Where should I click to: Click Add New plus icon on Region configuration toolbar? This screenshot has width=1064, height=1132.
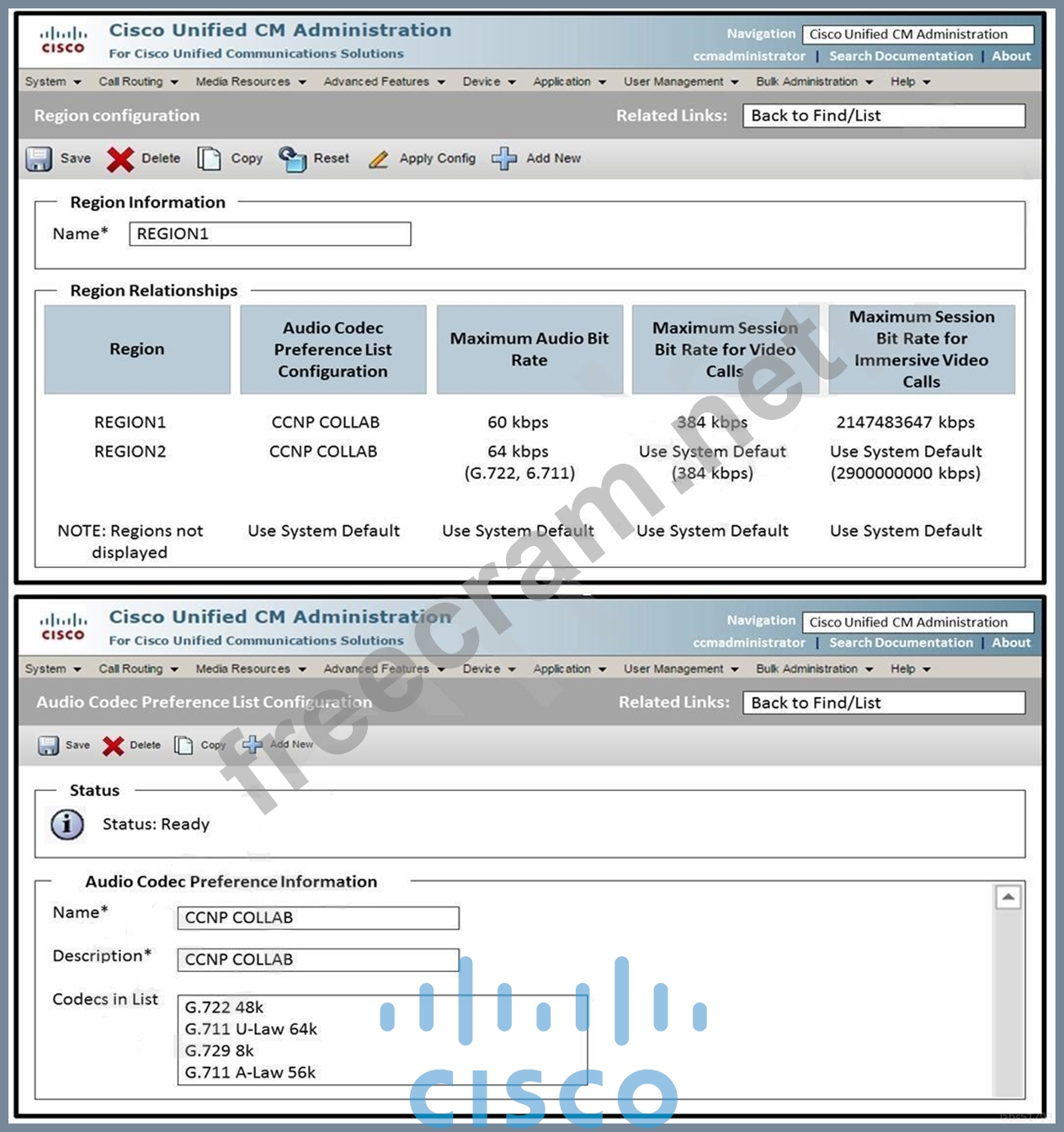(x=503, y=159)
